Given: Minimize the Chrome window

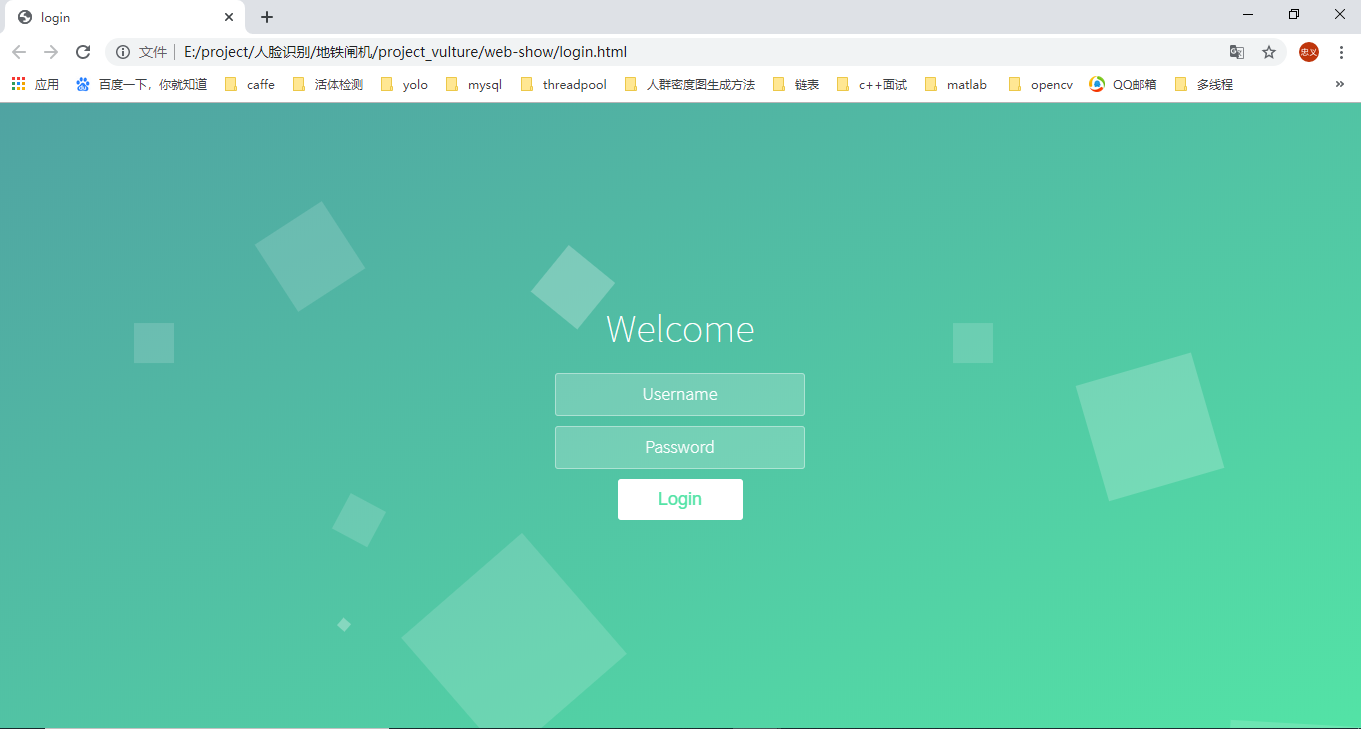Looking at the screenshot, I should click(1248, 14).
